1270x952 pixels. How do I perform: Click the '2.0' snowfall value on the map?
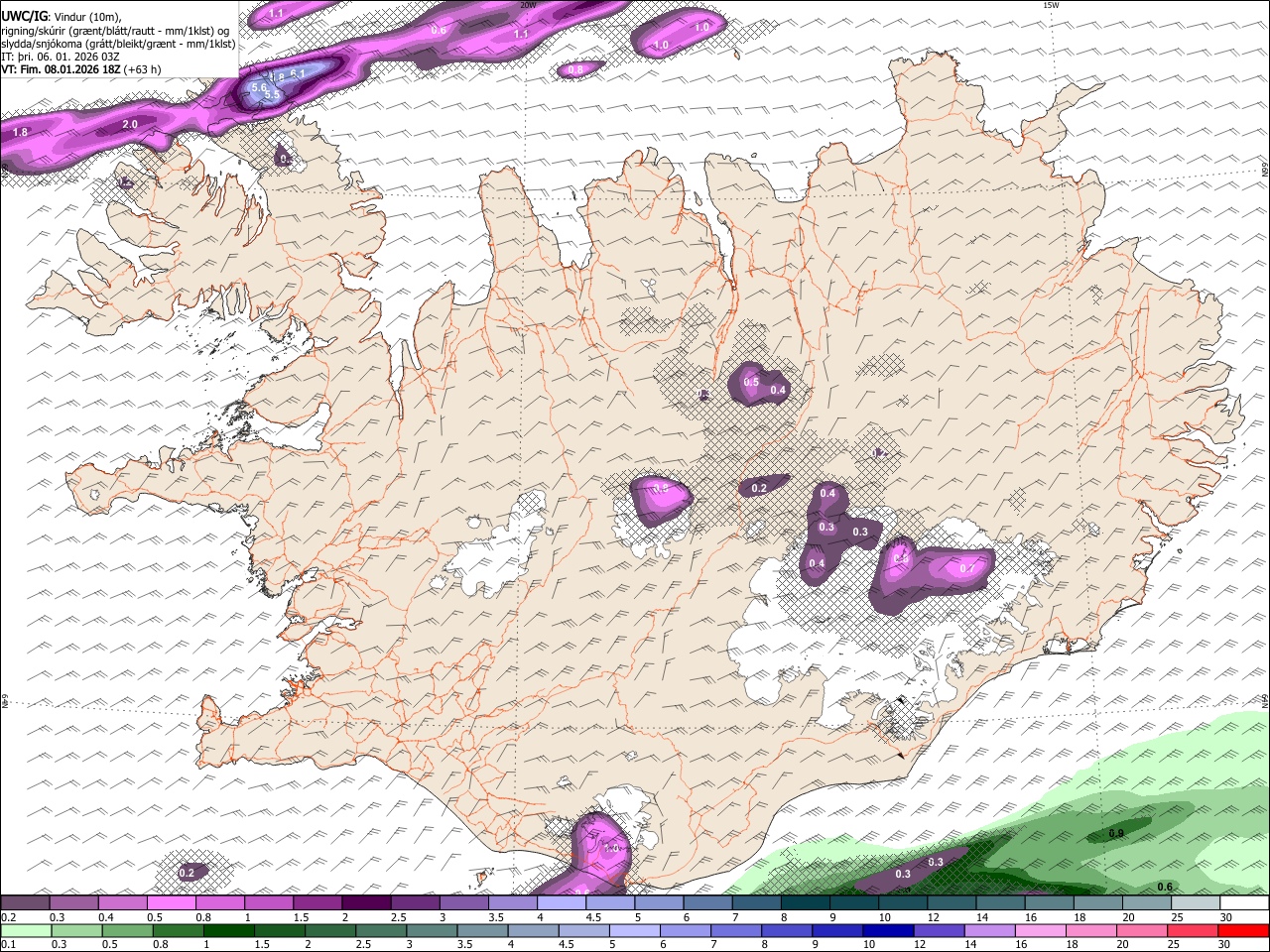pyautogui.click(x=130, y=125)
